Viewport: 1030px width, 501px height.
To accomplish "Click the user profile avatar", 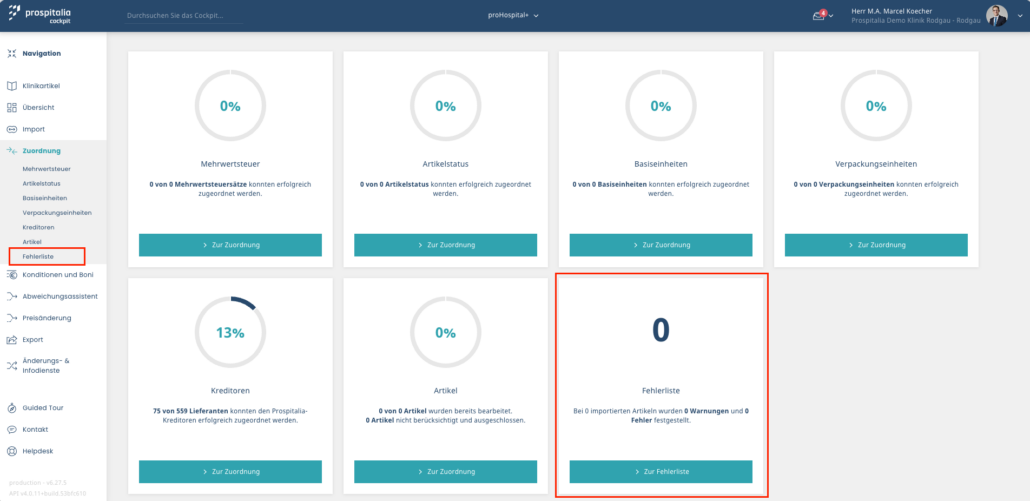I will tap(996, 16).
